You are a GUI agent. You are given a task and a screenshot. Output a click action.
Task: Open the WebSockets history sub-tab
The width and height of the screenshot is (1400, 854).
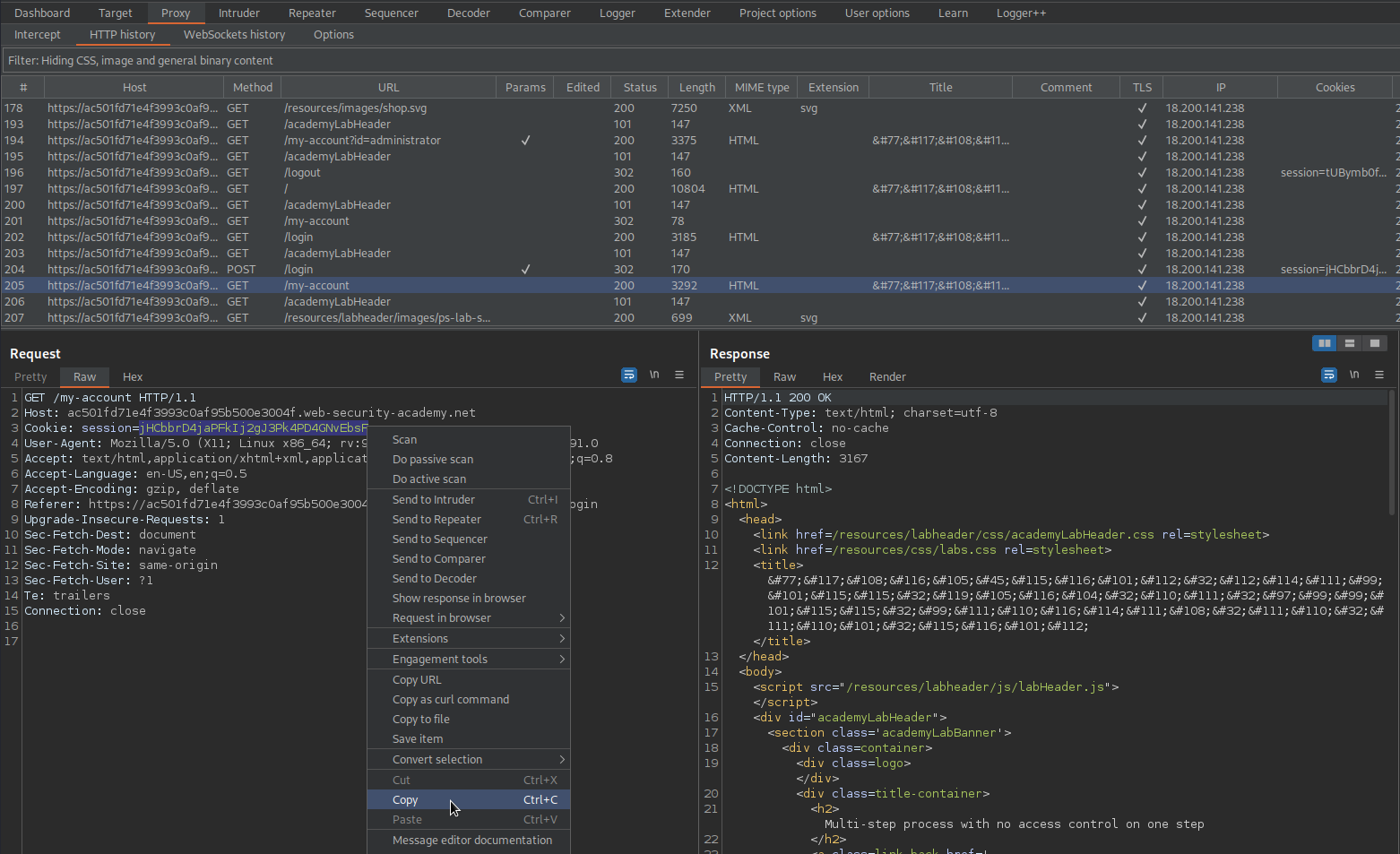click(x=235, y=34)
